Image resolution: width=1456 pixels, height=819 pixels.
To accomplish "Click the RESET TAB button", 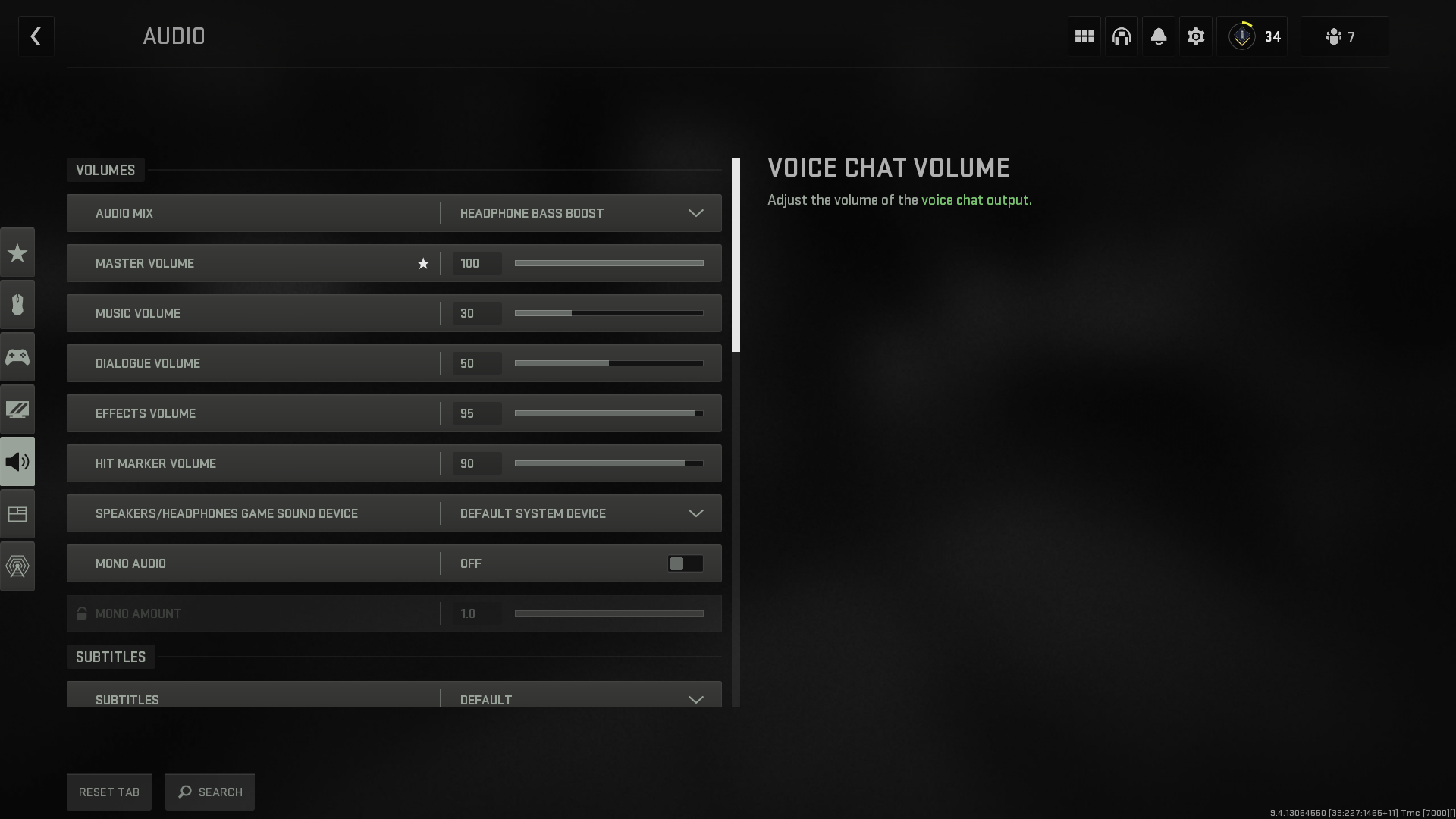I will (109, 791).
